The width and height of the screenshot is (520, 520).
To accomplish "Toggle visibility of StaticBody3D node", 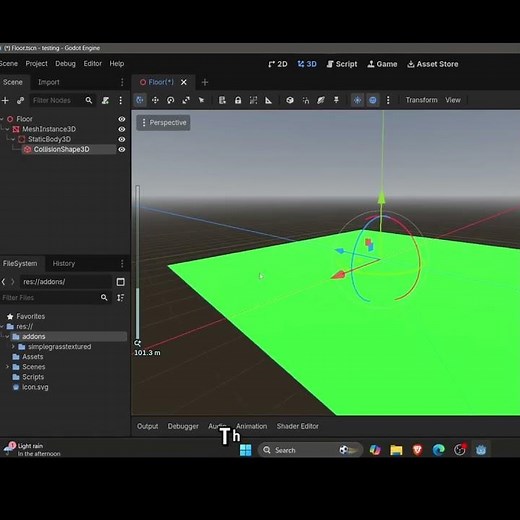I will click(x=122, y=139).
